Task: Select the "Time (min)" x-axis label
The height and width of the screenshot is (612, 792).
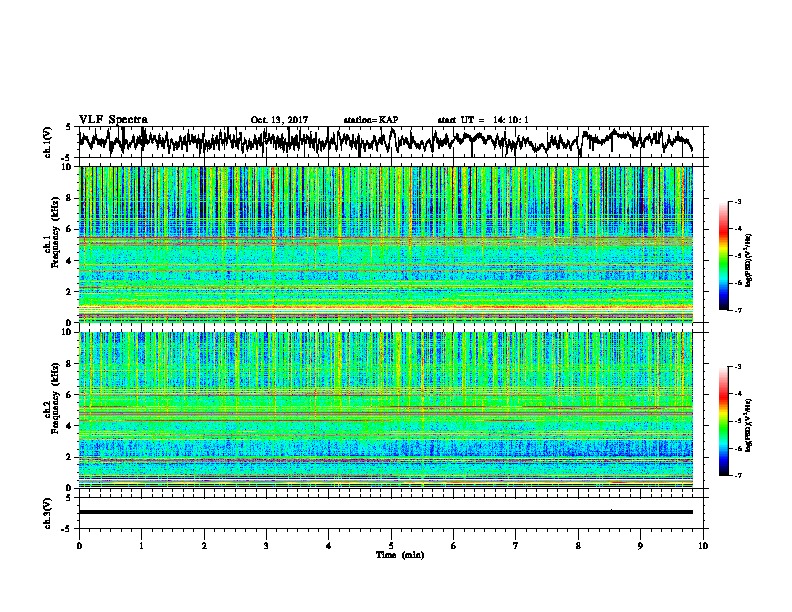Action: point(400,555)
